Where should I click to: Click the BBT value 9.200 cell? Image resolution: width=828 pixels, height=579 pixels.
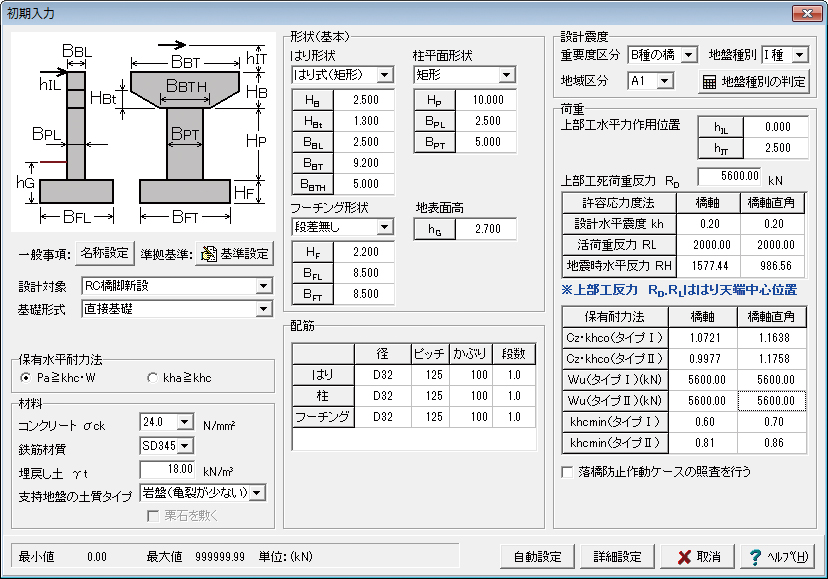pyautogui.click(x=364, y=163)
